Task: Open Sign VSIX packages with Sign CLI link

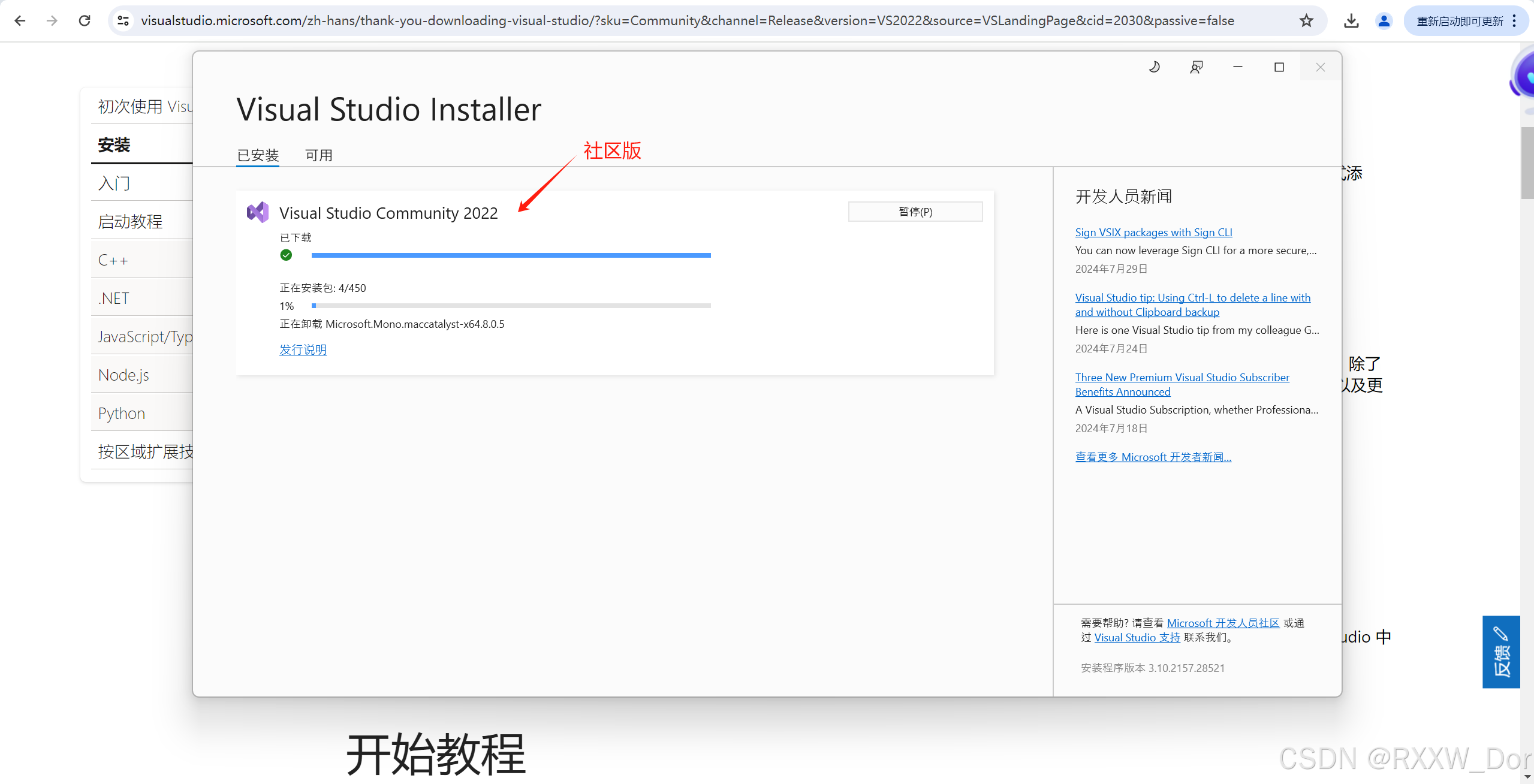Action: [1153, 232]
